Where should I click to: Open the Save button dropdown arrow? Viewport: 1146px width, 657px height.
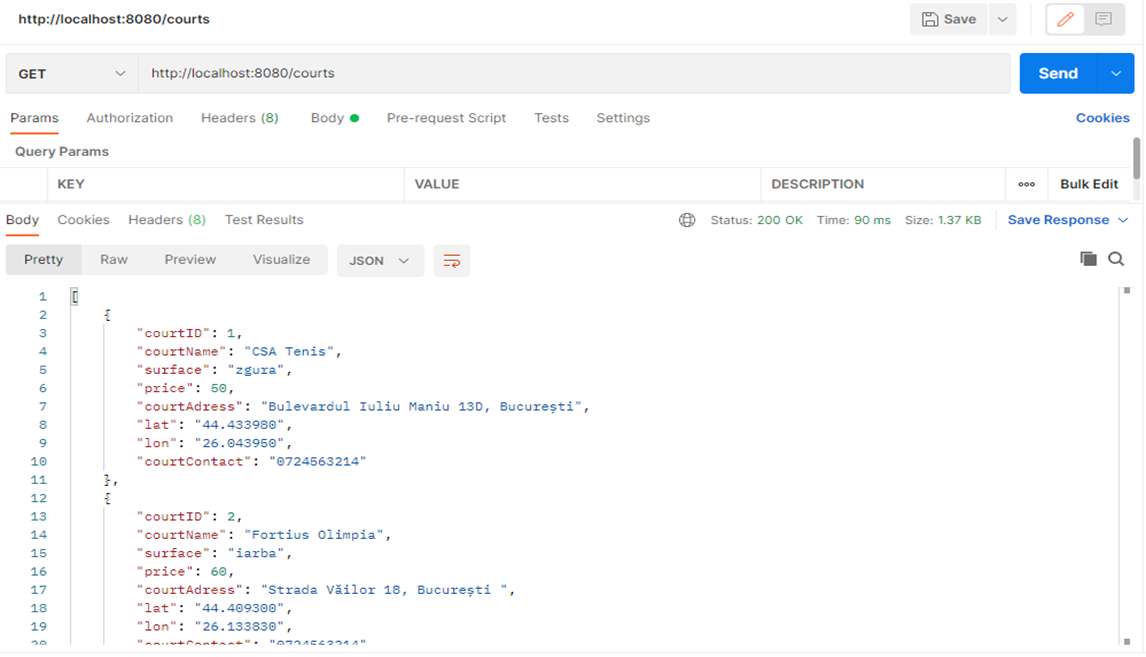1001,18
